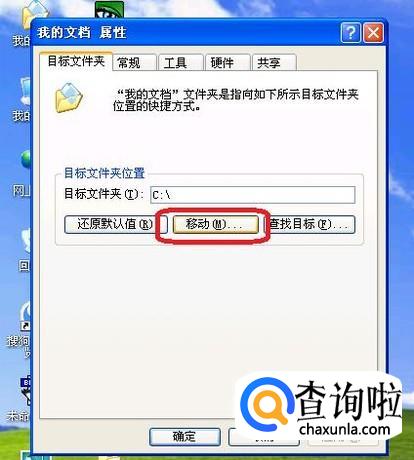Click the 确定 OK button

[x=185, y=436]
